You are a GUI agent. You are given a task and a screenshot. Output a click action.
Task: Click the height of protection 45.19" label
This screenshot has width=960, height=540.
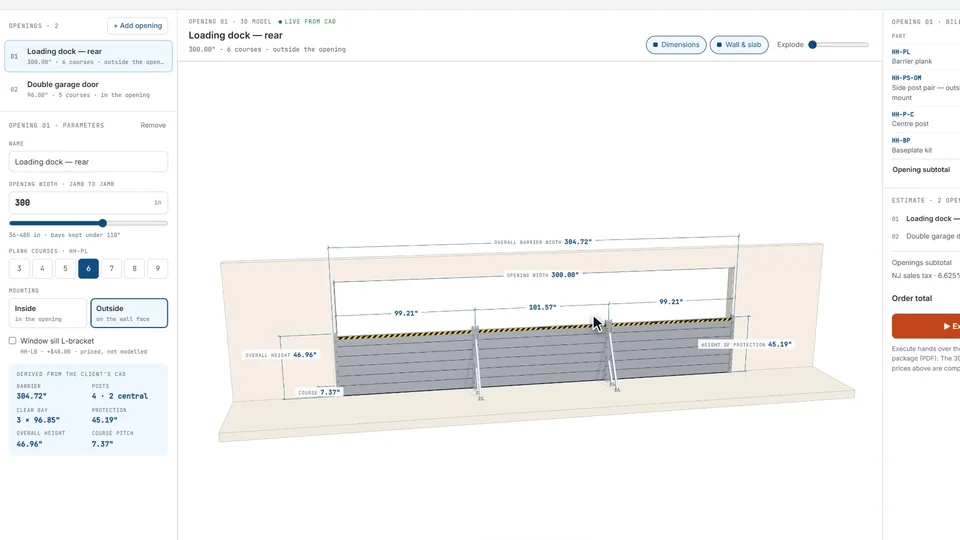[x=746, y=344]
